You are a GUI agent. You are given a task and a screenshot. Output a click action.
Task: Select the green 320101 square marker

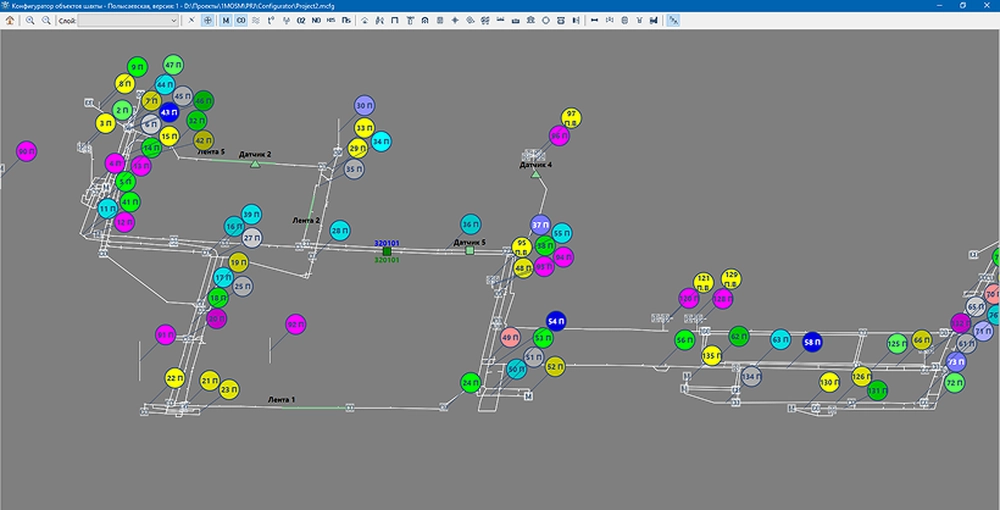387,251
